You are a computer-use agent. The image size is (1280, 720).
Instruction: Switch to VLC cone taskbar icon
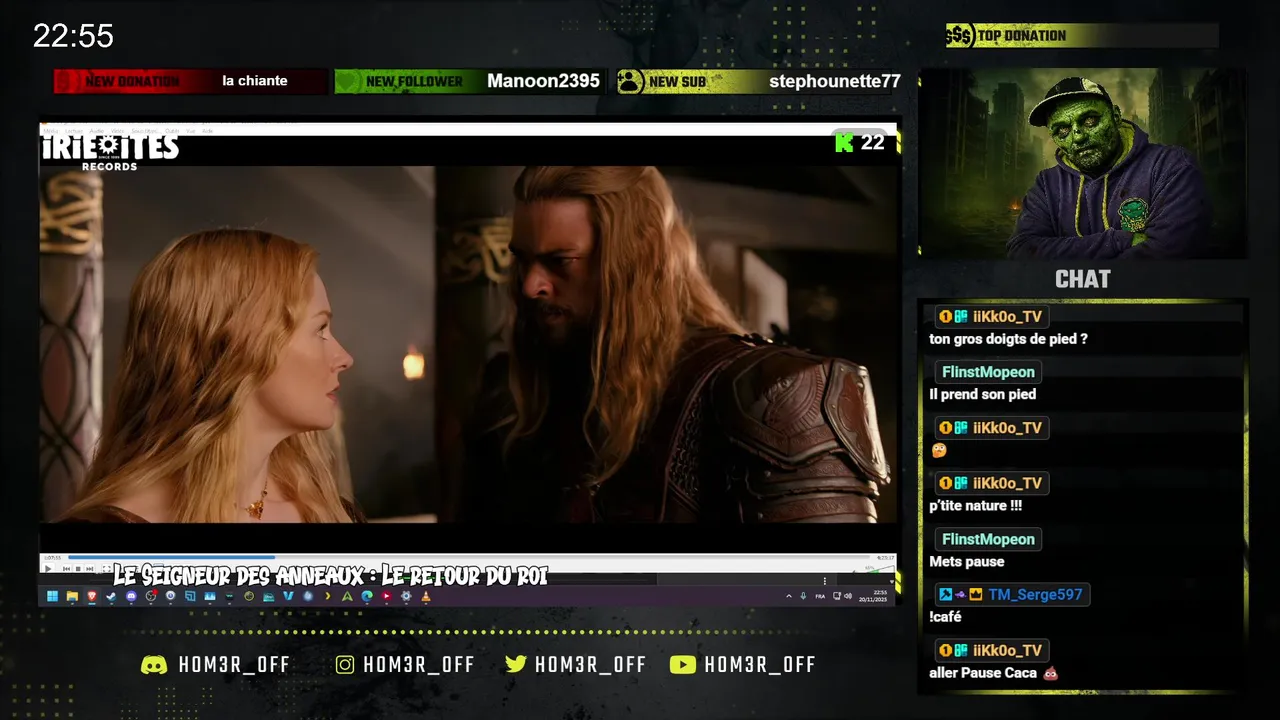coord(426,596)
